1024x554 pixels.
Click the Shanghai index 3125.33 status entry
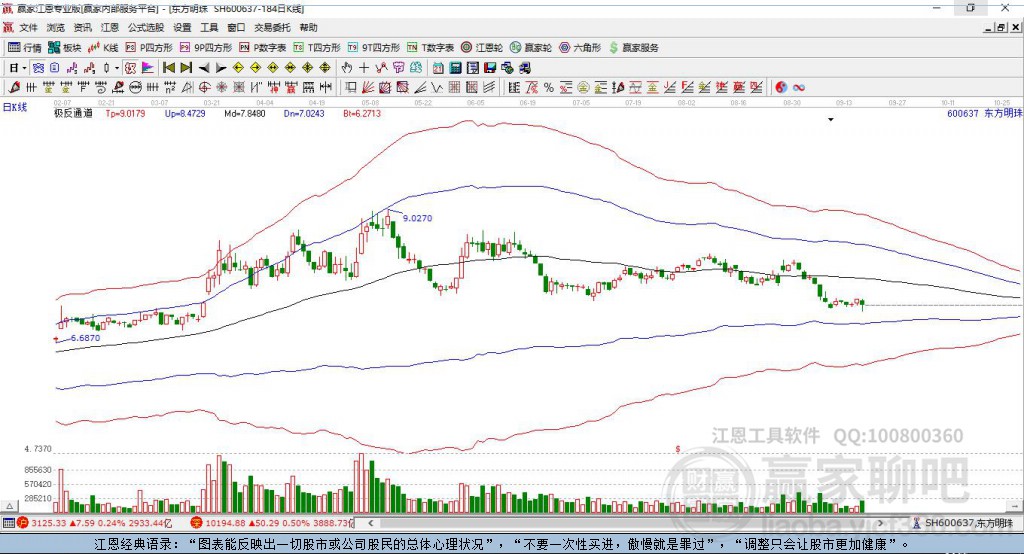pos(95,523)
